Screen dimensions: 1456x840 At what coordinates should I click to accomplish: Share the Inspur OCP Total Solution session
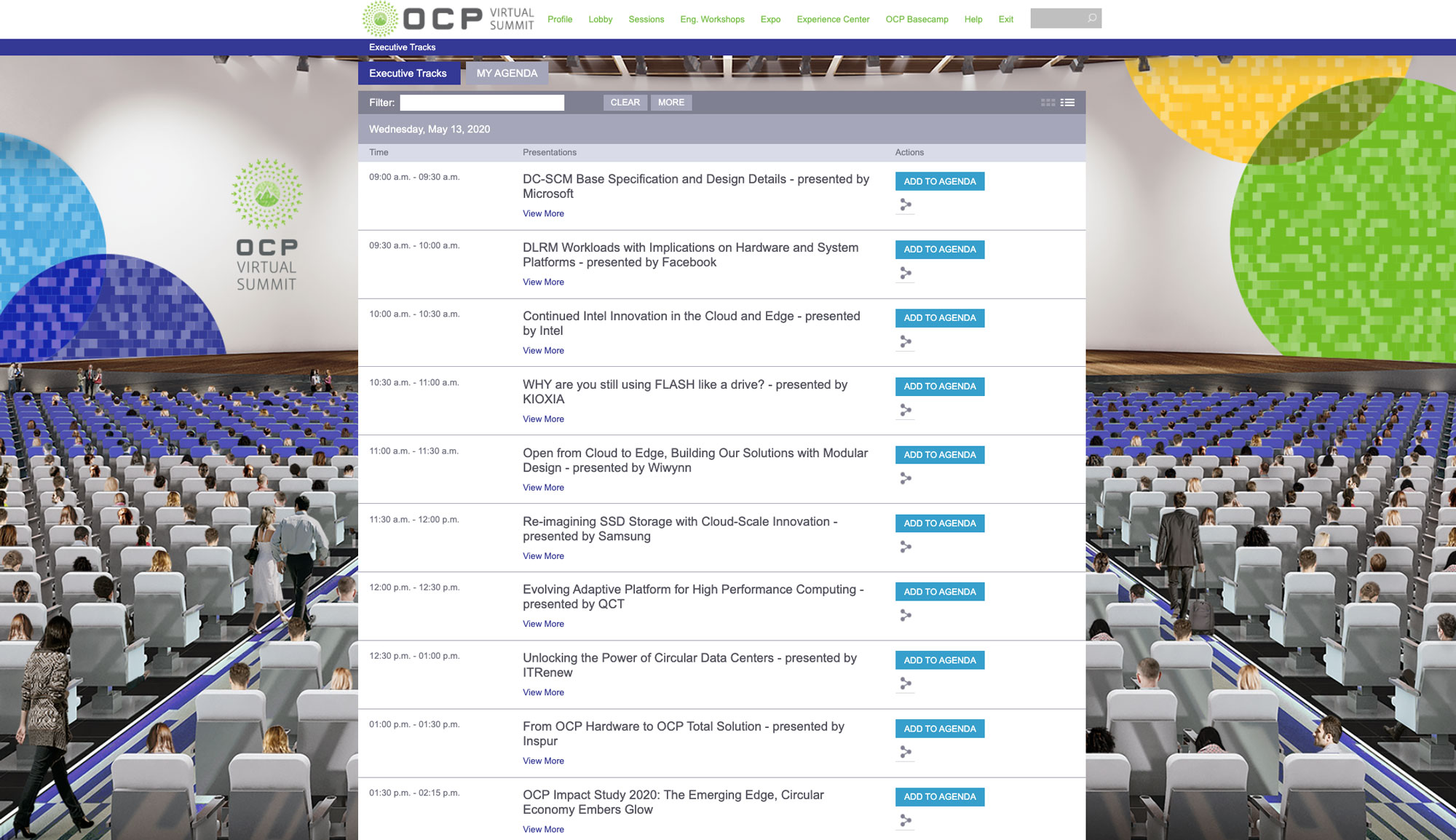pyautogui.click(x=905, y=753)
